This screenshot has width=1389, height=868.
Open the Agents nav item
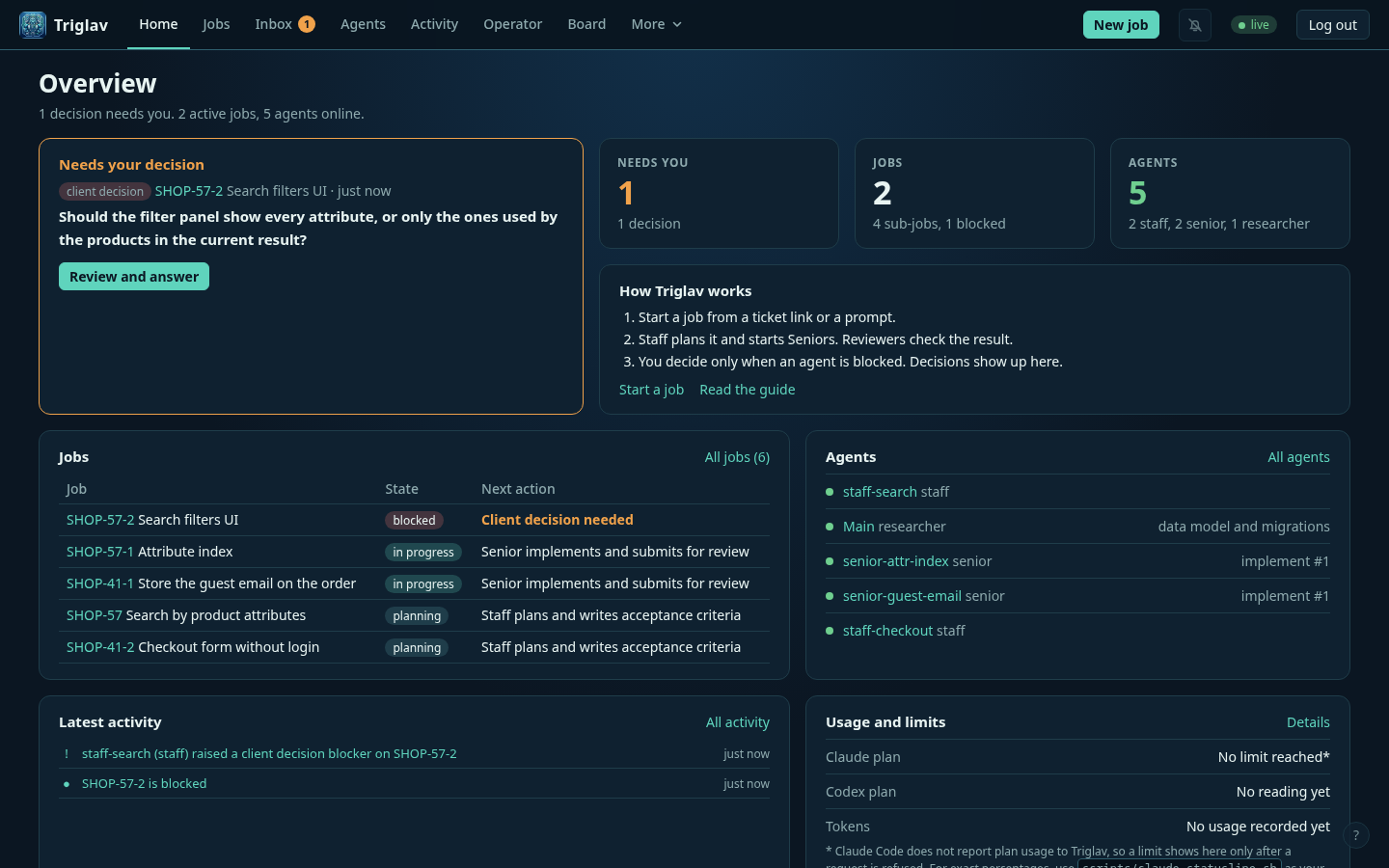tap(363, 24)
